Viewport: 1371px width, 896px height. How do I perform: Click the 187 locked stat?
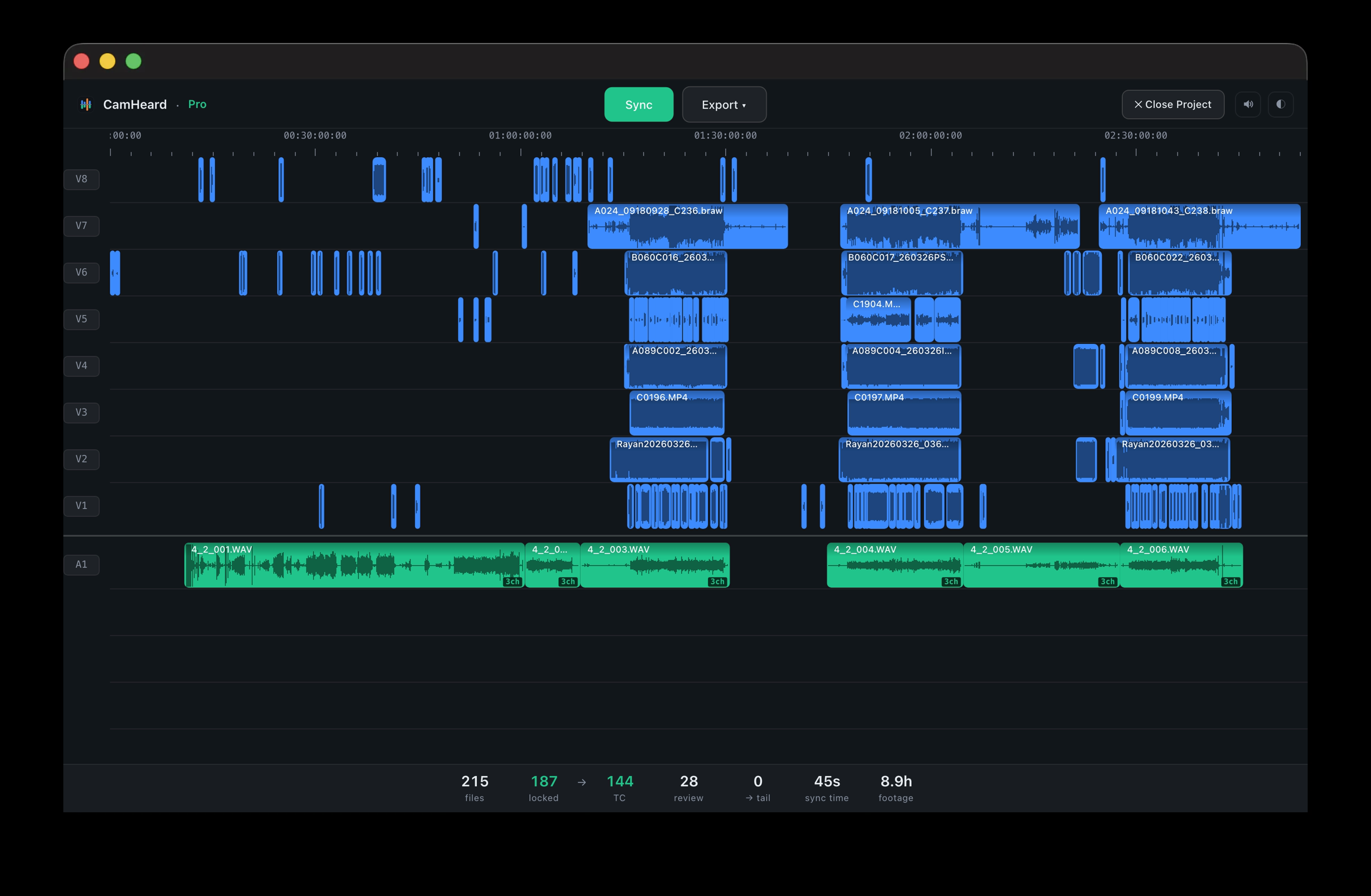point(544,787)
